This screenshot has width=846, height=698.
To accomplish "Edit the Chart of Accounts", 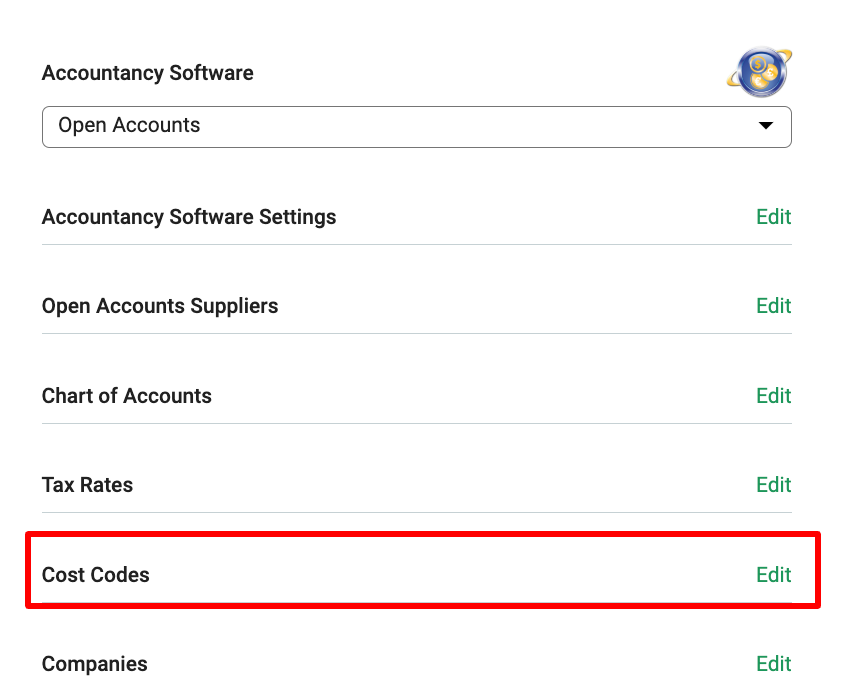I will point(773,396).
